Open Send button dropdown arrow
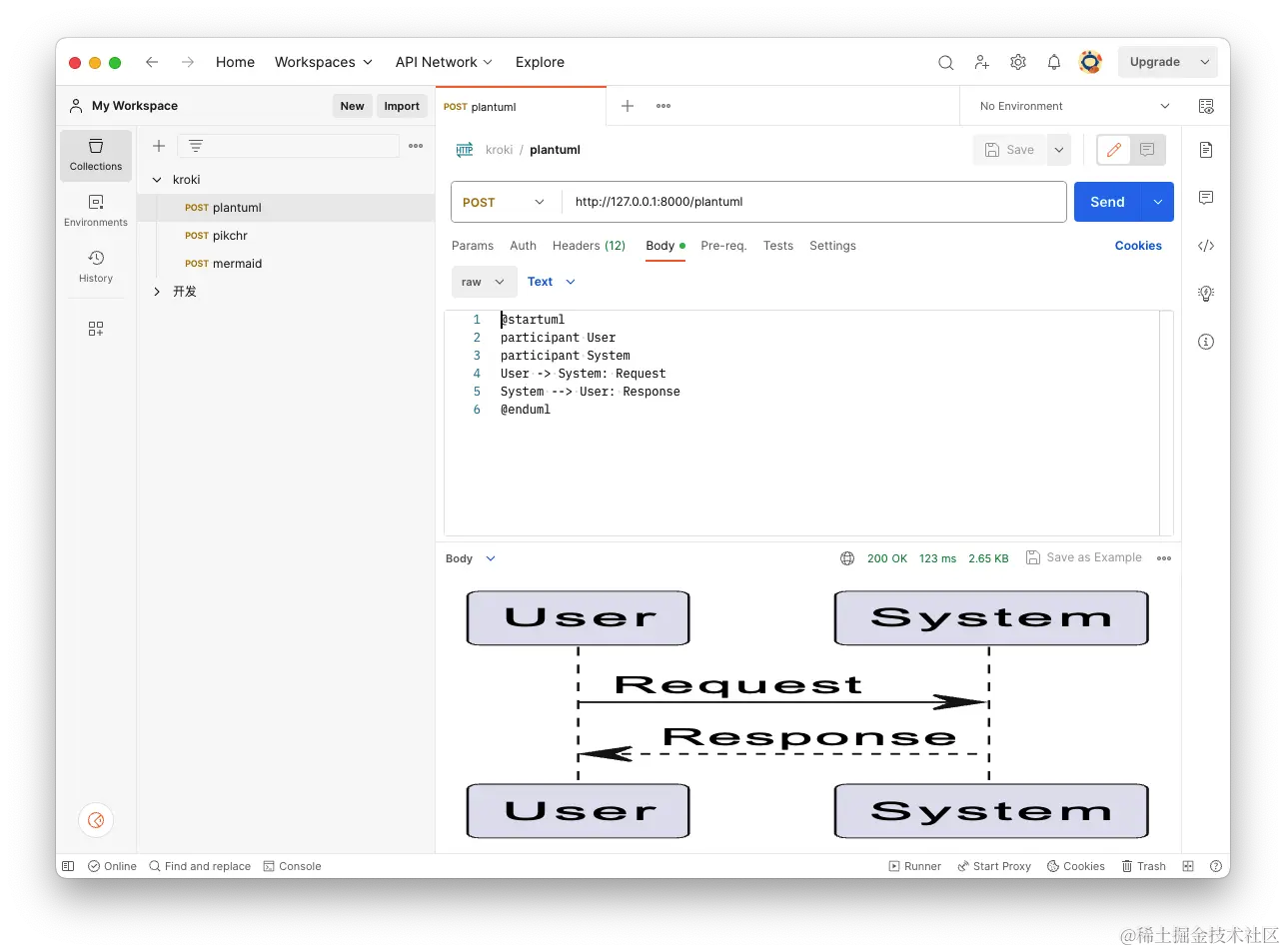The width and height of the screenshot is (1286, 952). 1158,202
